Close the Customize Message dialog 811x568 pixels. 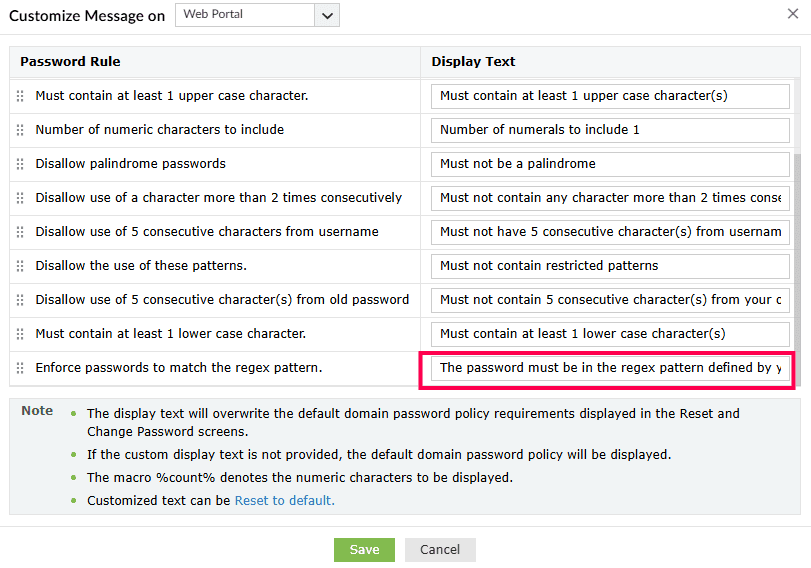click(x=793, y=14)
